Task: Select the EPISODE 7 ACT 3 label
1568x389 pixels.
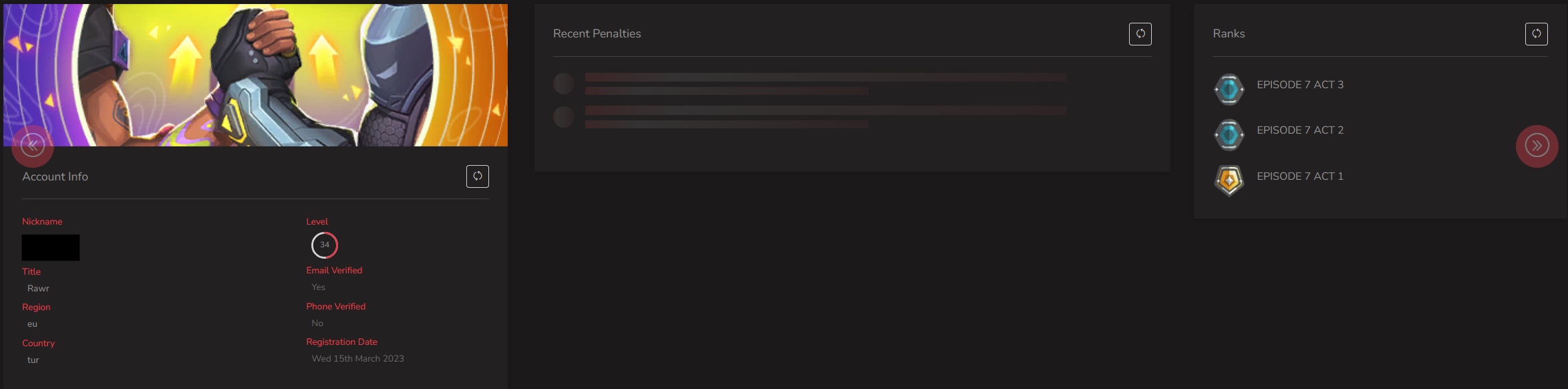Action: click(1299, 85)
